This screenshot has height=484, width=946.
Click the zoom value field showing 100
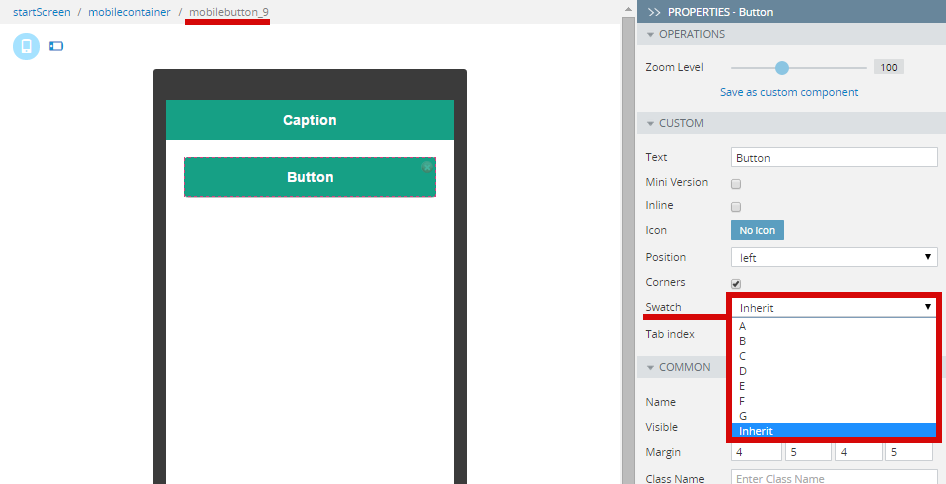[x=889, y=68]
